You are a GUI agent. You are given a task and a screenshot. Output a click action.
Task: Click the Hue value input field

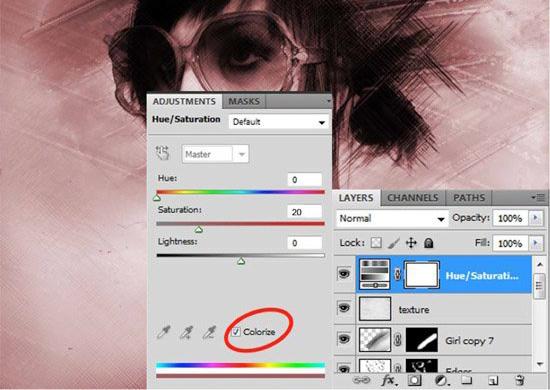coord(304,180)
